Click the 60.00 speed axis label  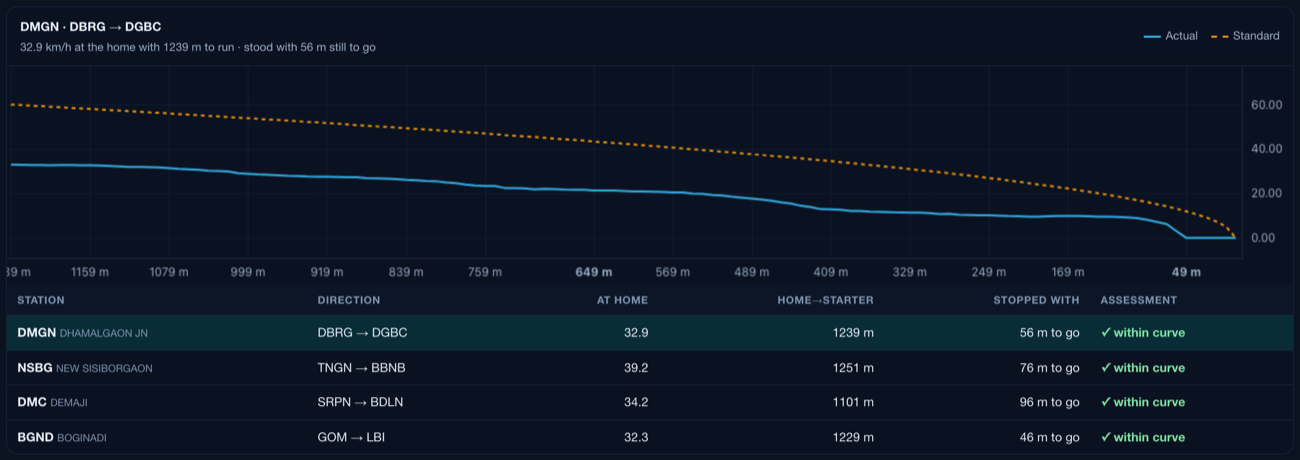1266,104
